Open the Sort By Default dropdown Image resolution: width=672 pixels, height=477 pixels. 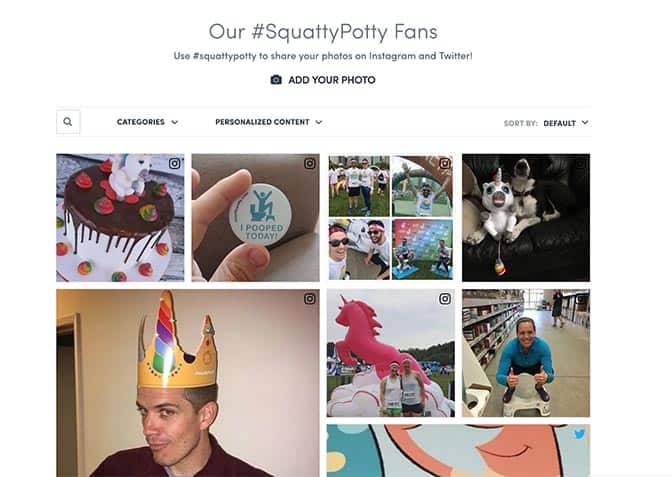[565, 123]
